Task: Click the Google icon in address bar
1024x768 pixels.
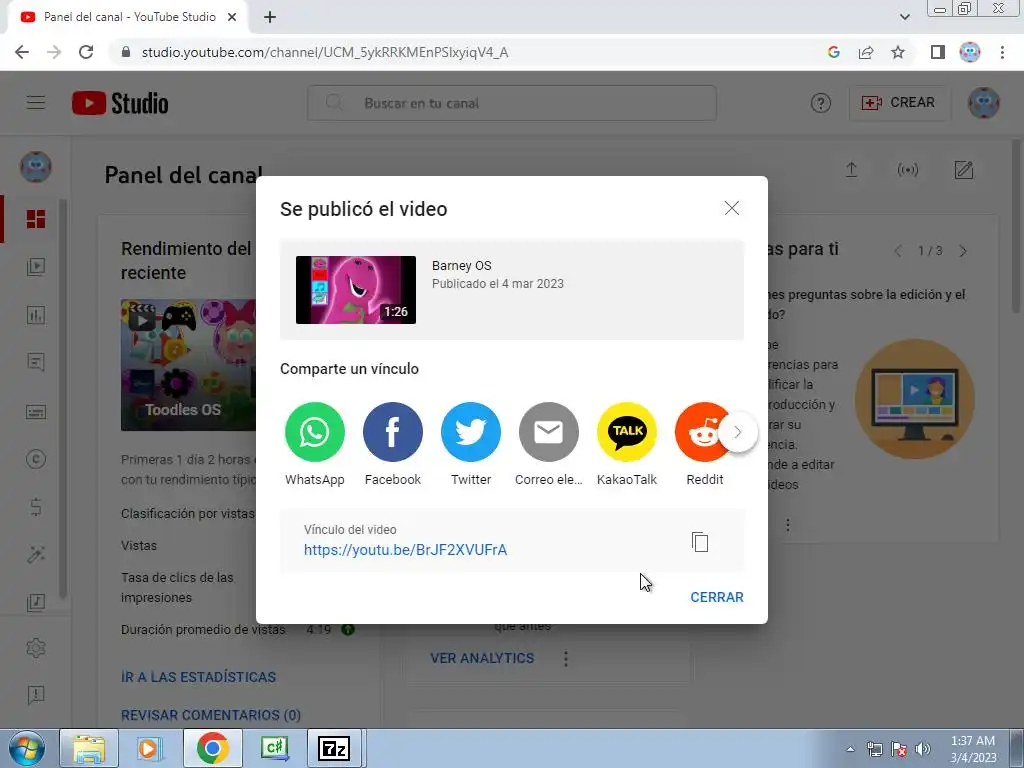Action: pos(833,52)
